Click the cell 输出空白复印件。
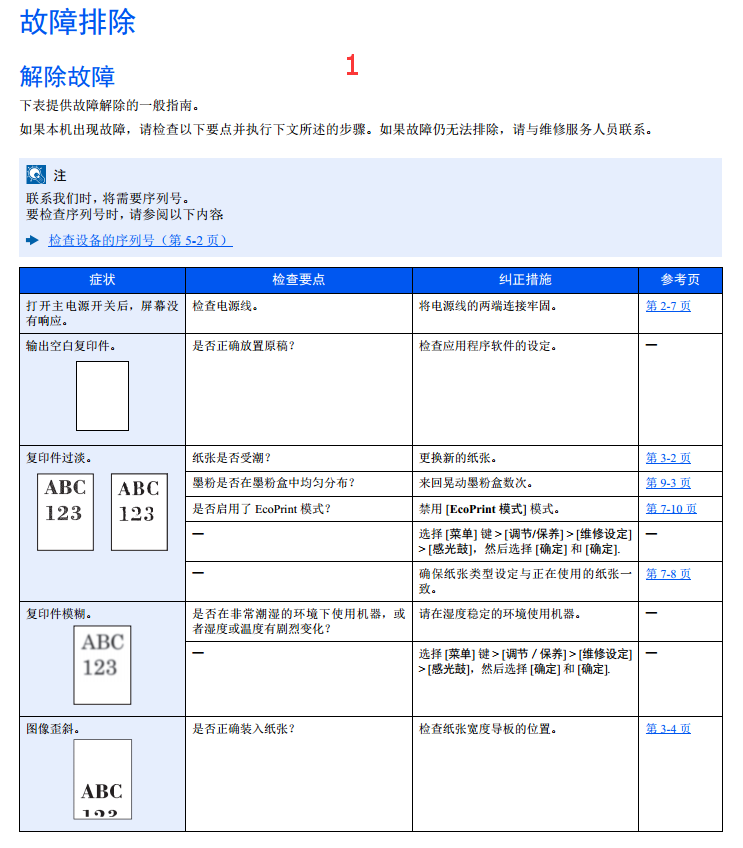Screen dimensions: 743x848 102,389
